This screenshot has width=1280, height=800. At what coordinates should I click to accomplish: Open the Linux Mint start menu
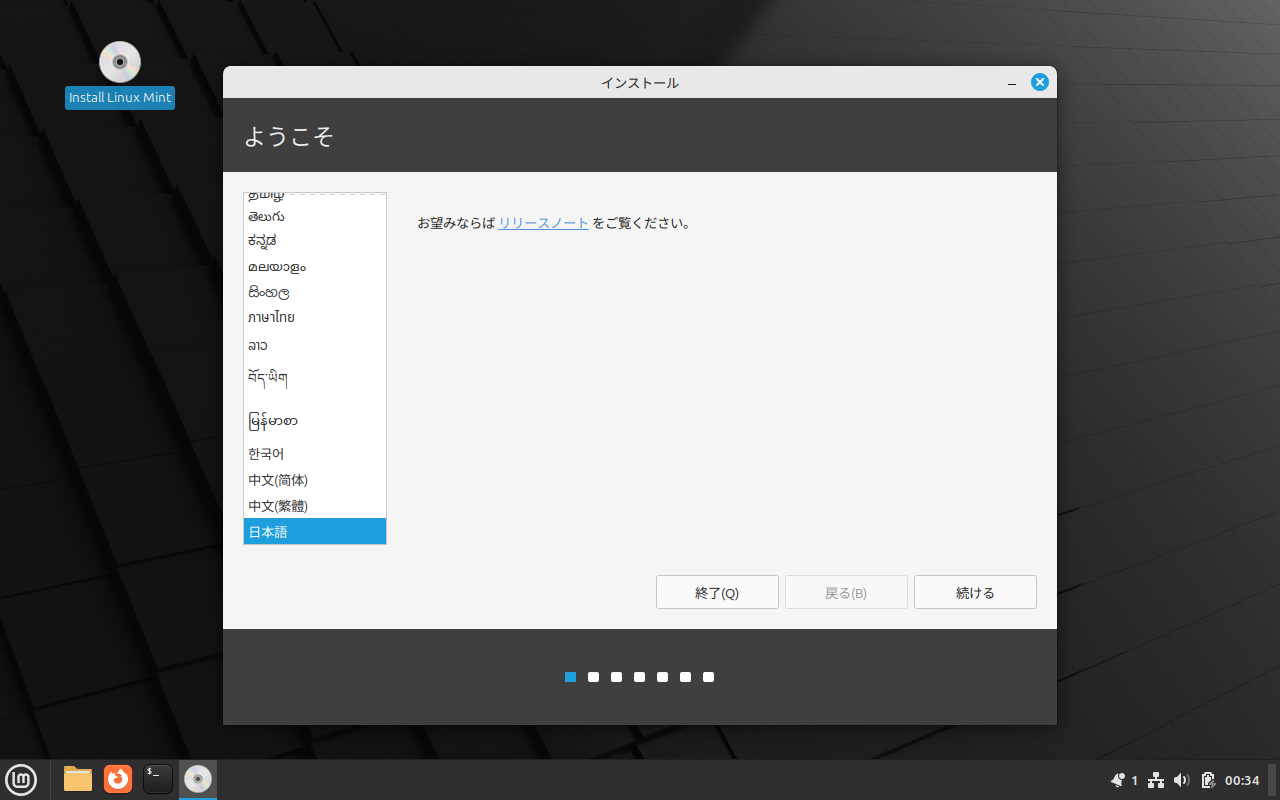(x=21, y=779)
